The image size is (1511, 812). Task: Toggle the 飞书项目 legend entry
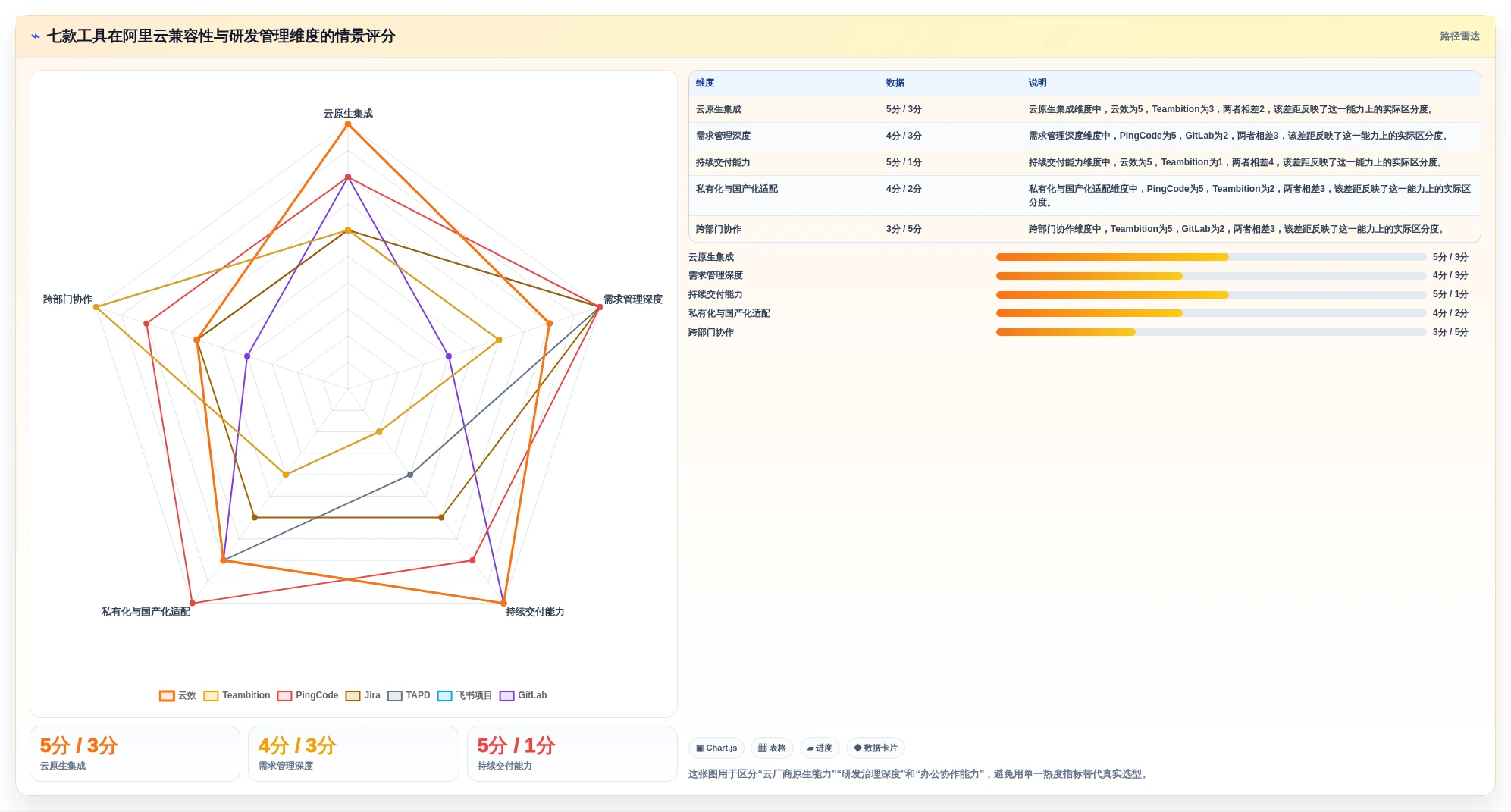[465, 696]
